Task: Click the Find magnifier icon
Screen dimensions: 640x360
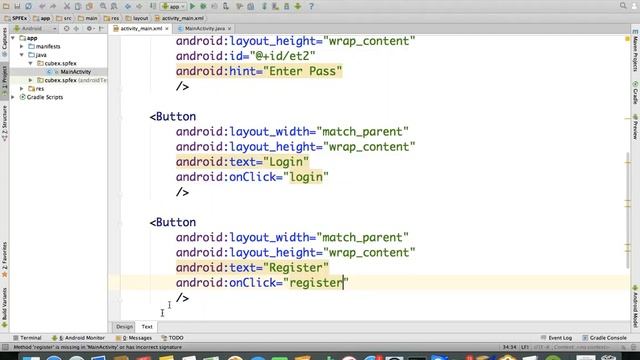Action: coord(103,6)
